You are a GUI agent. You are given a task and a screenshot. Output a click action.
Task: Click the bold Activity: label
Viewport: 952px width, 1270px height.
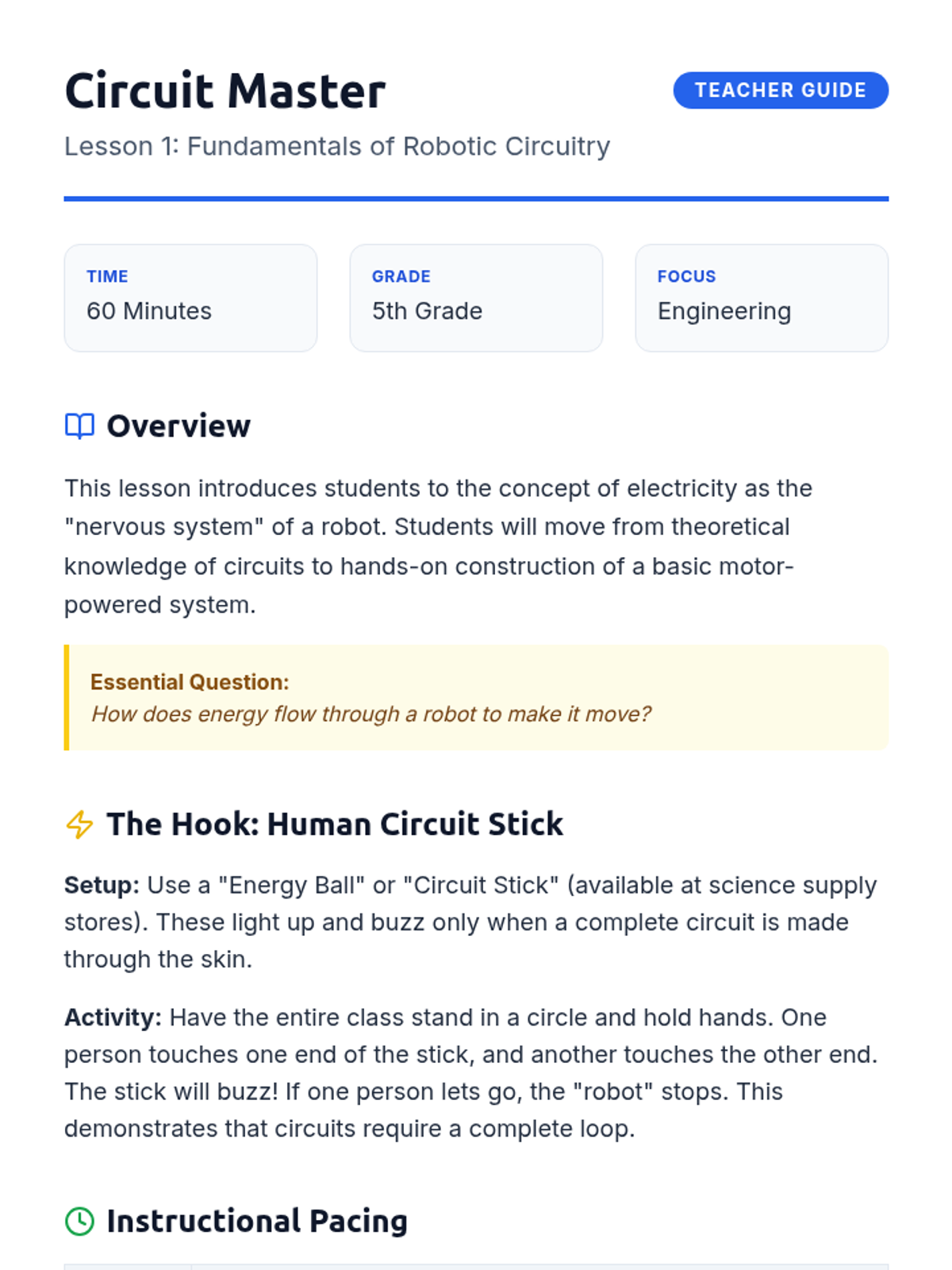[x=113, y=1018]
